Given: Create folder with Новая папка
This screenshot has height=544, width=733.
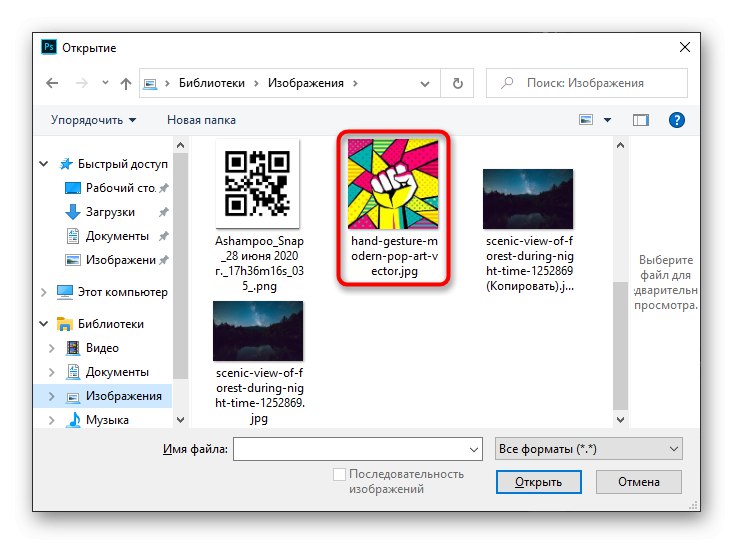Looking at the screenshot, I should tap(201, 120).
